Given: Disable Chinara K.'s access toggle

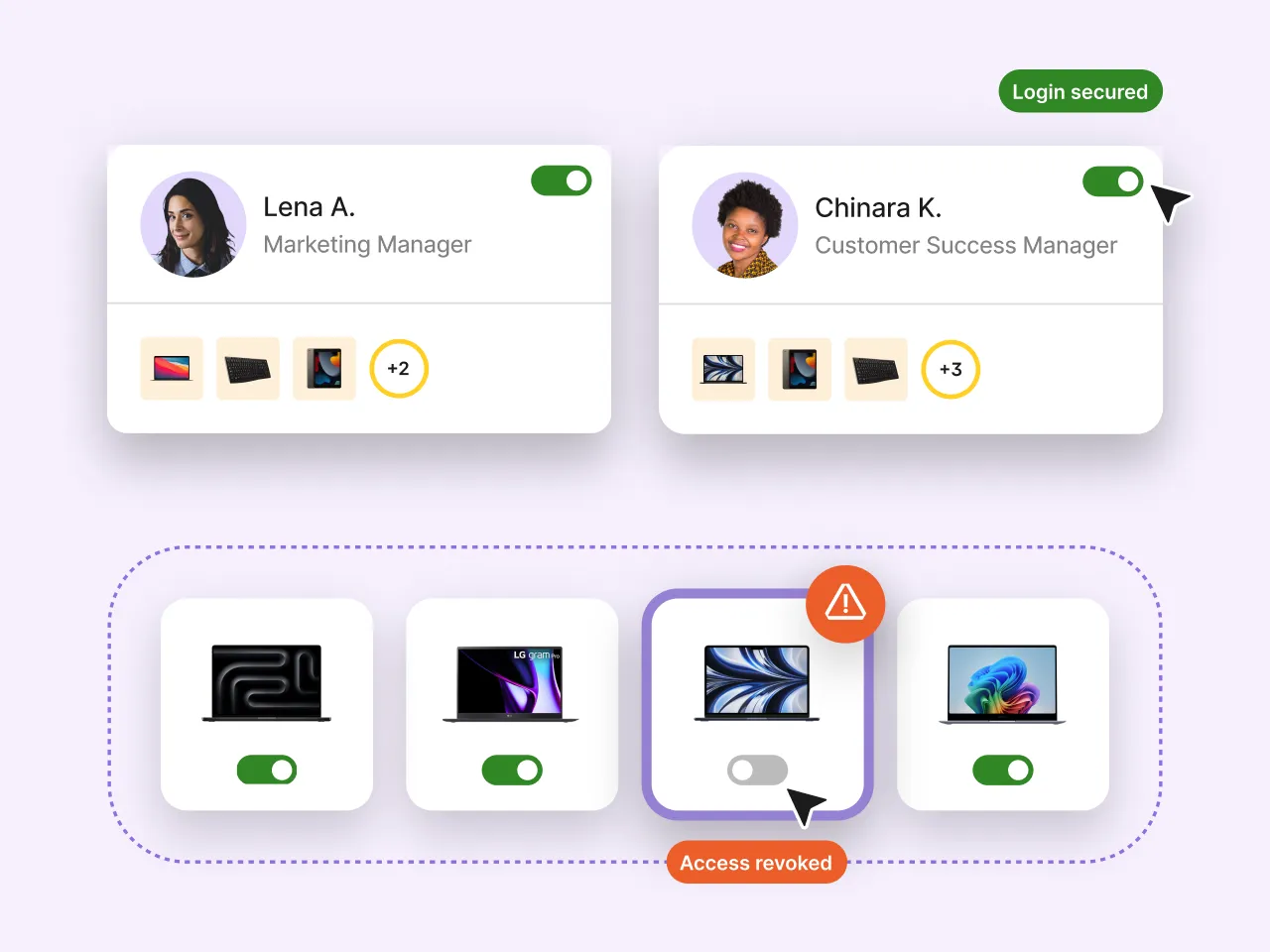Looking at the screenshot, I should (x=1113, y=181).
